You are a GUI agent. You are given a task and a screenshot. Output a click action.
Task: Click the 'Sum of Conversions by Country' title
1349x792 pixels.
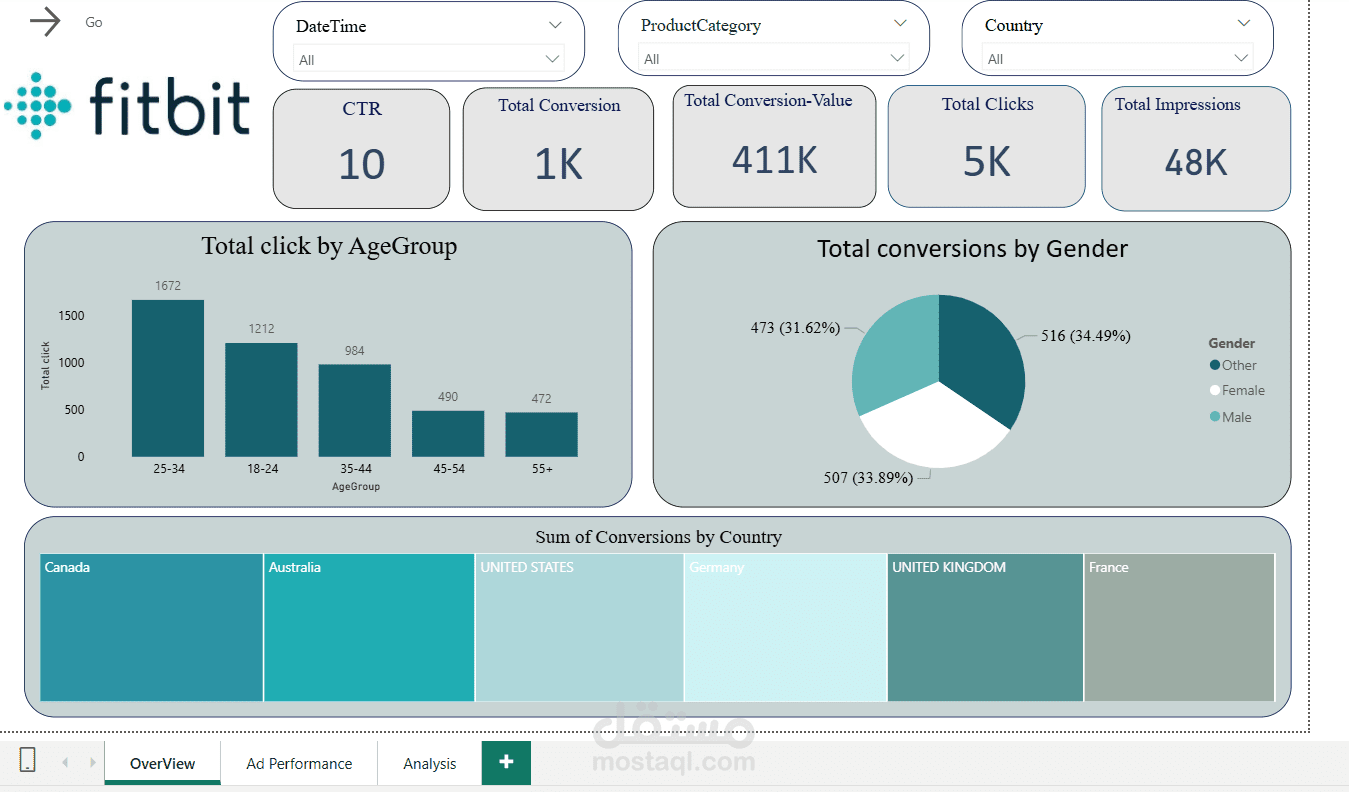pyautogui.click(x=658, y=537)
